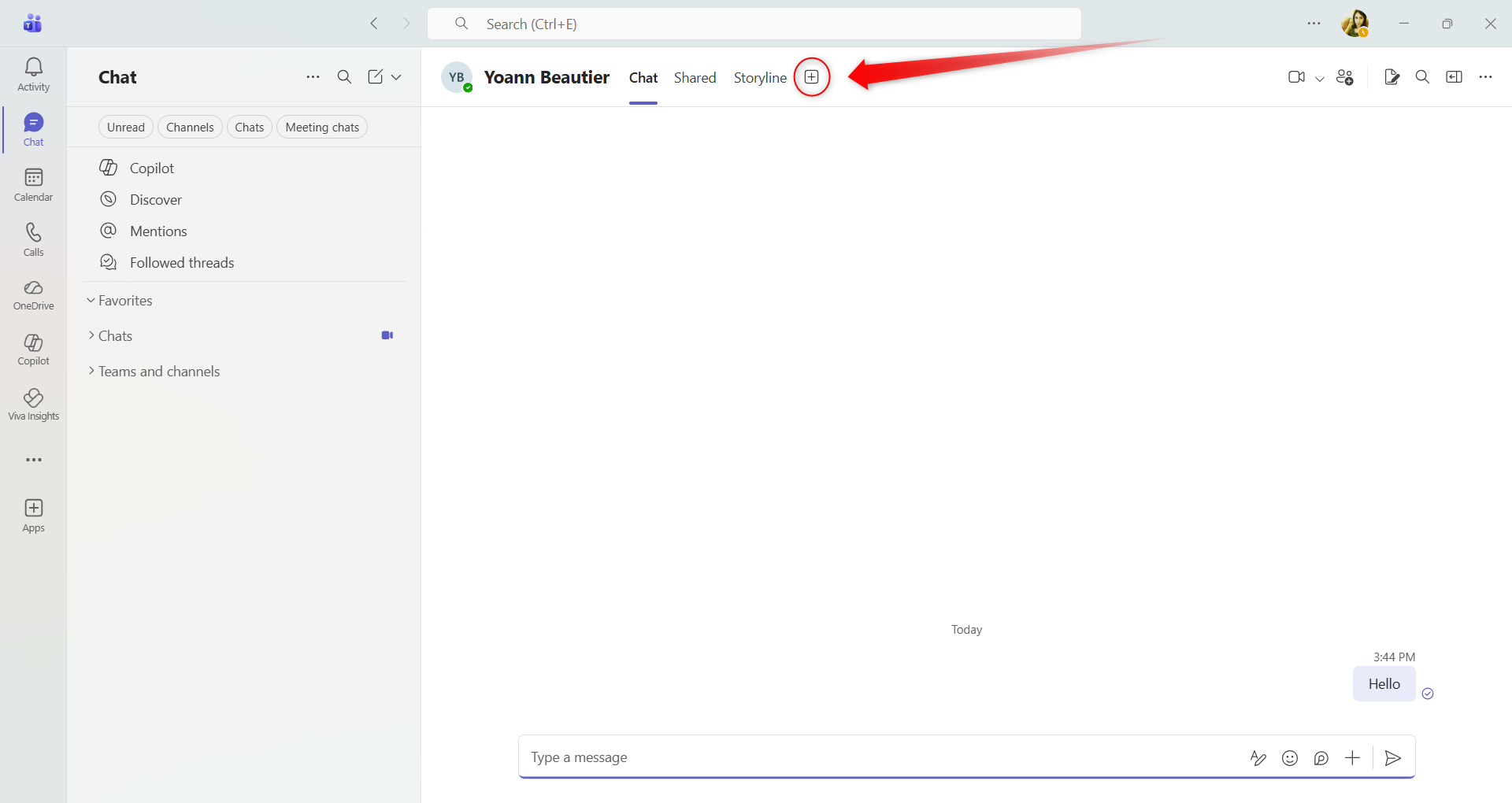Filter chats by Unread
Screen dimensions: 1512x803
(x=126, y=128)
